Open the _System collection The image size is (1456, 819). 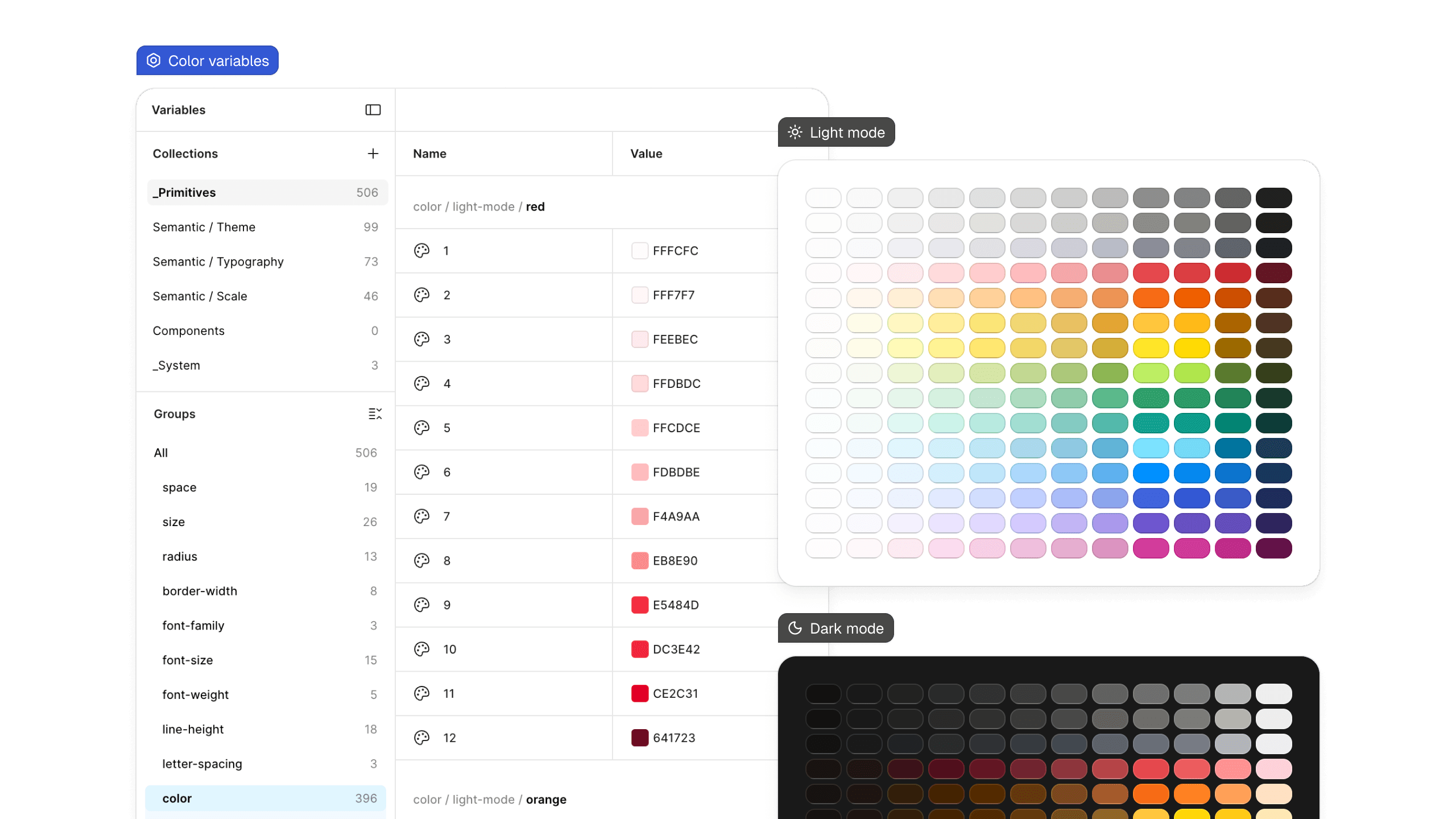tap(267, 366)
